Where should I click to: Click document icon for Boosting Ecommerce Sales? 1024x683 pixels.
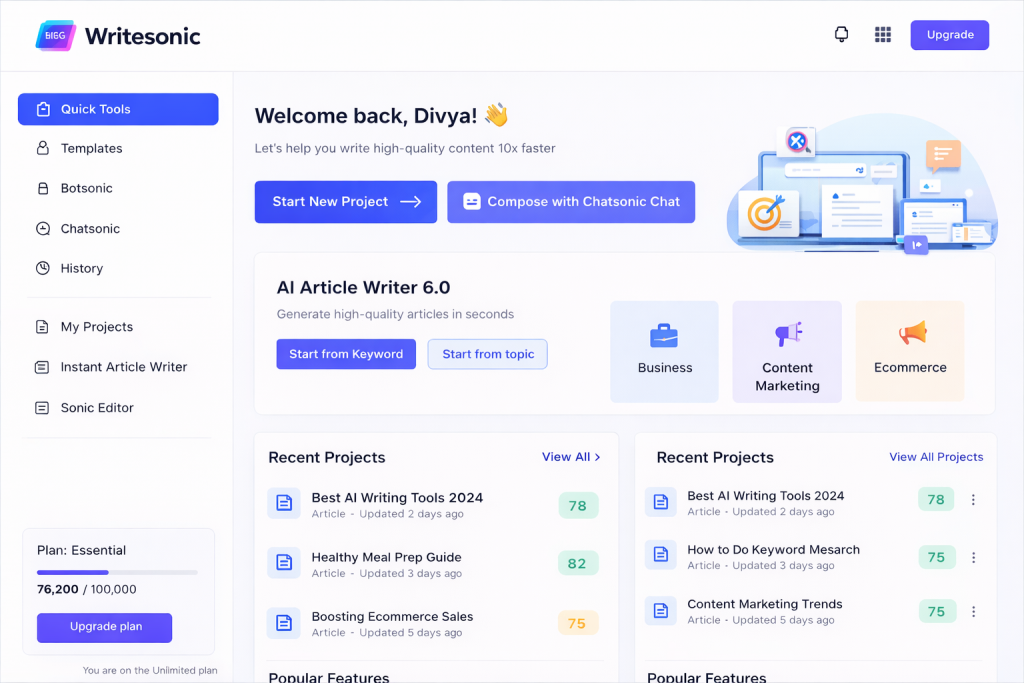point(284,623)
